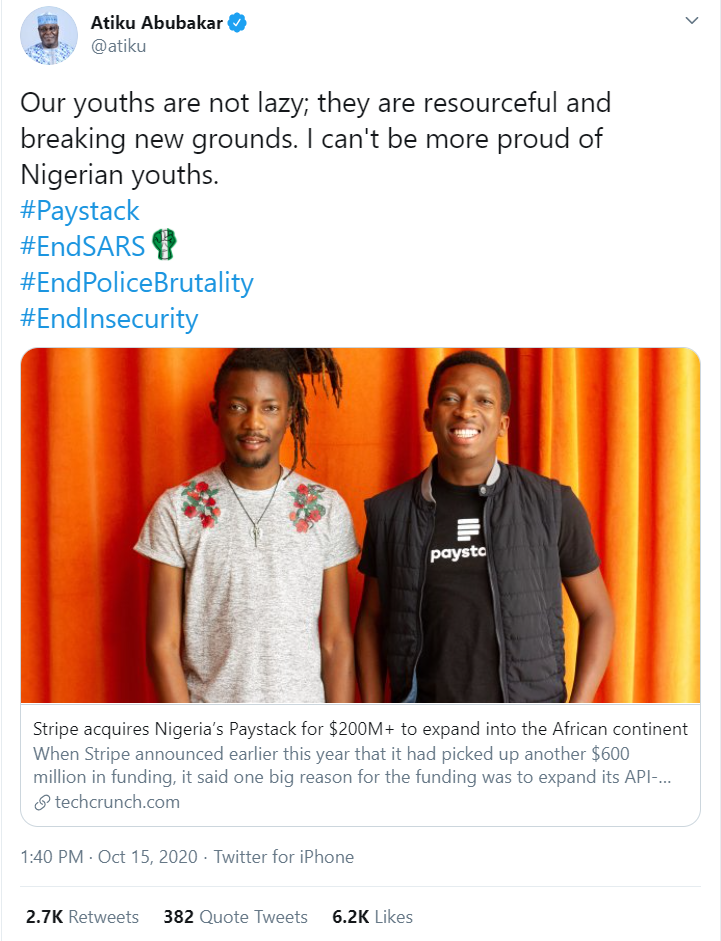Click the raised fist emoji icon
The height and width of the screenshot is (941, 721).
(x=163, y=245)
